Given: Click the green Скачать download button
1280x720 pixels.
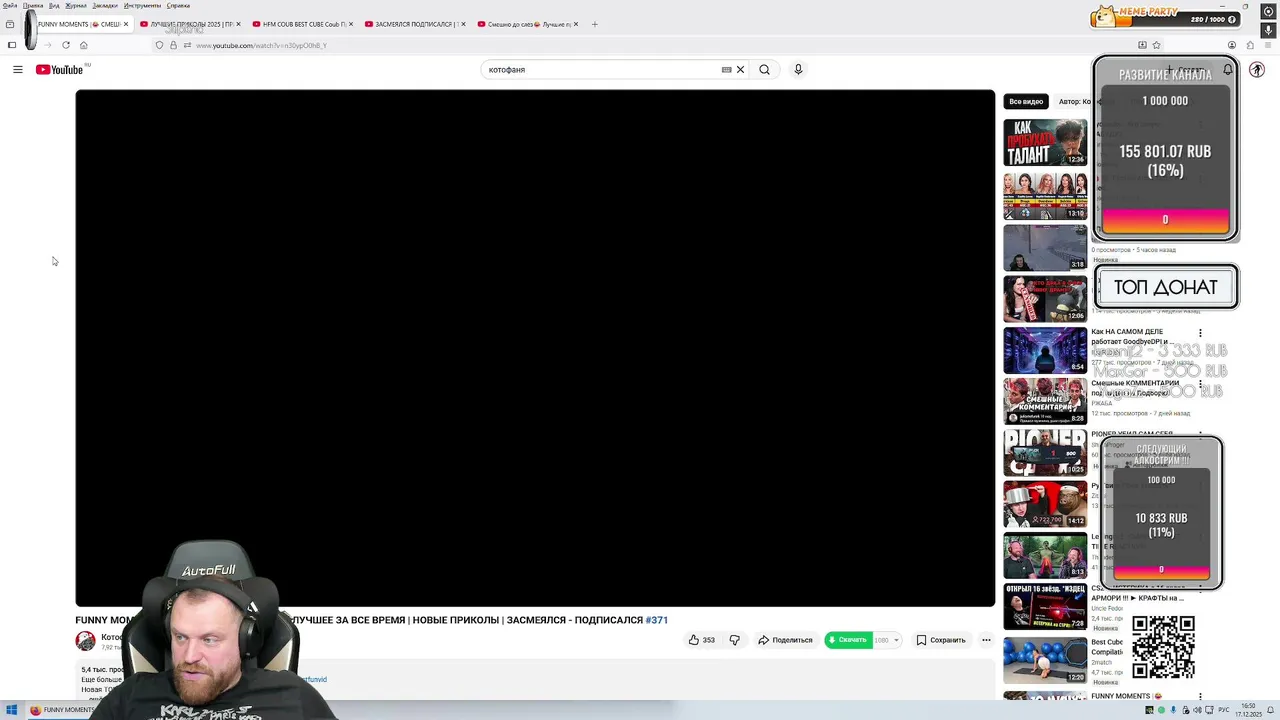Looking at the screenshot, I should (848, 640).
